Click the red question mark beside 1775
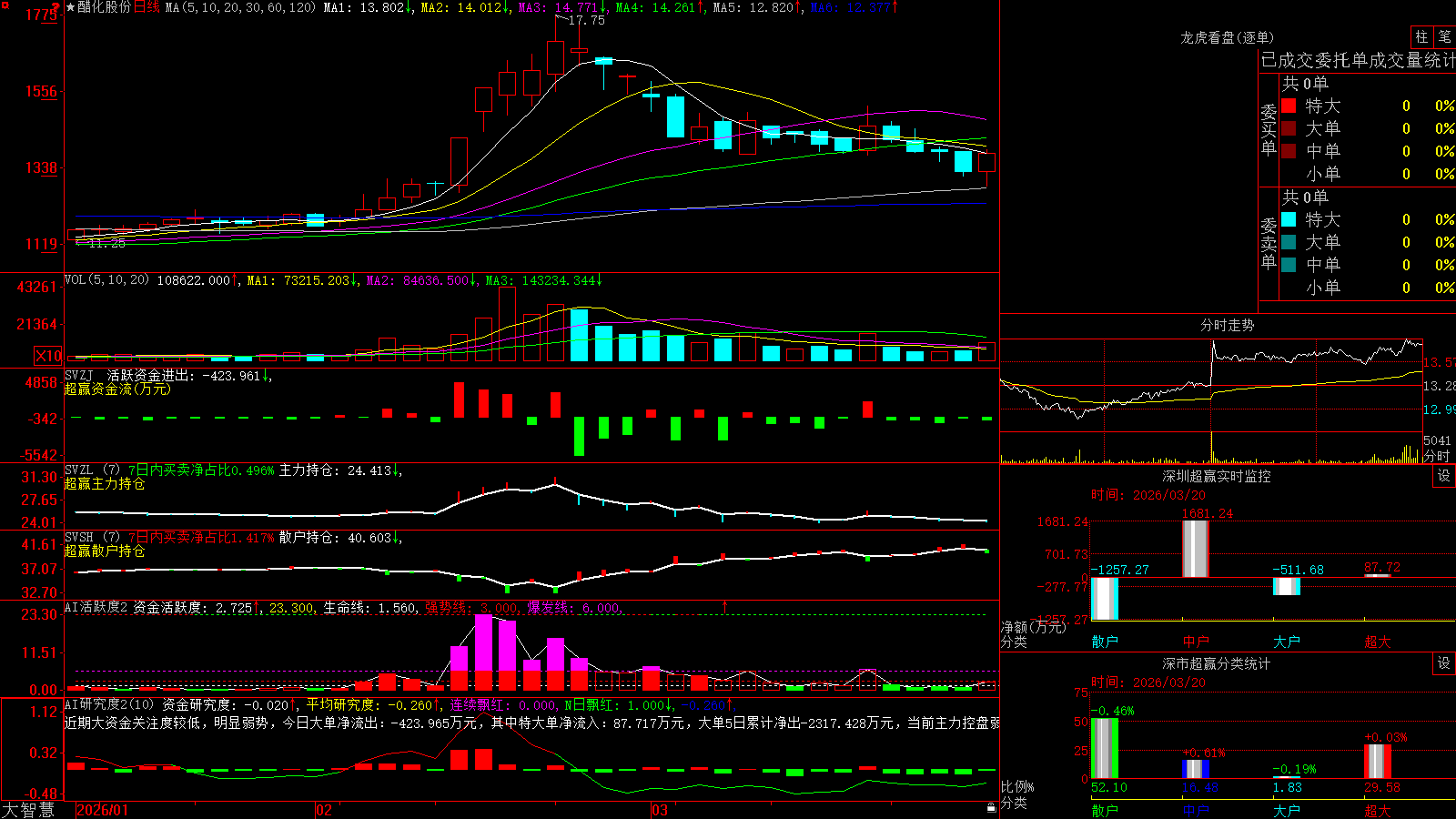Image resolution: width=1456 pixels, height=819 pixels. [56, 7]
